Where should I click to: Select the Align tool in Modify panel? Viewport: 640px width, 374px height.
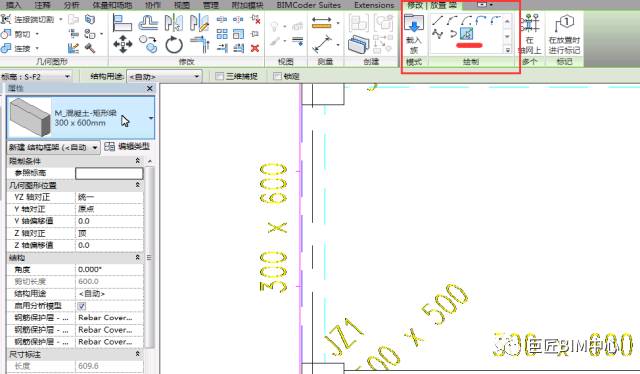(122, 23)
